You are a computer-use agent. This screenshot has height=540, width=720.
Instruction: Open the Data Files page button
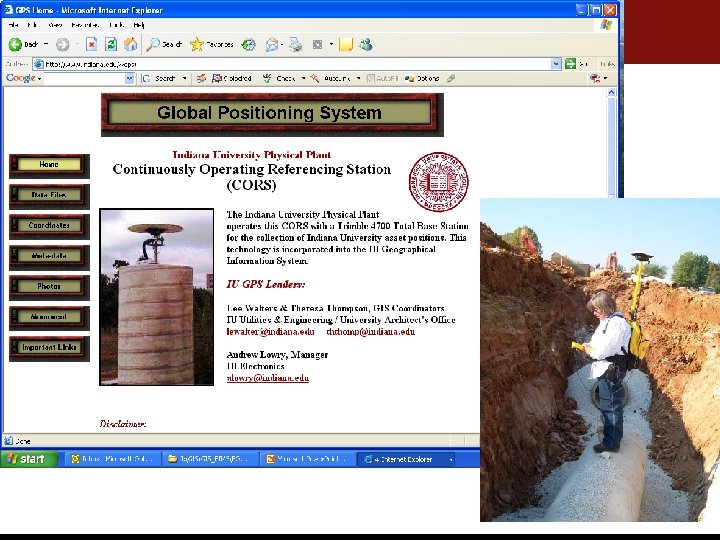(x=49, y=196)
